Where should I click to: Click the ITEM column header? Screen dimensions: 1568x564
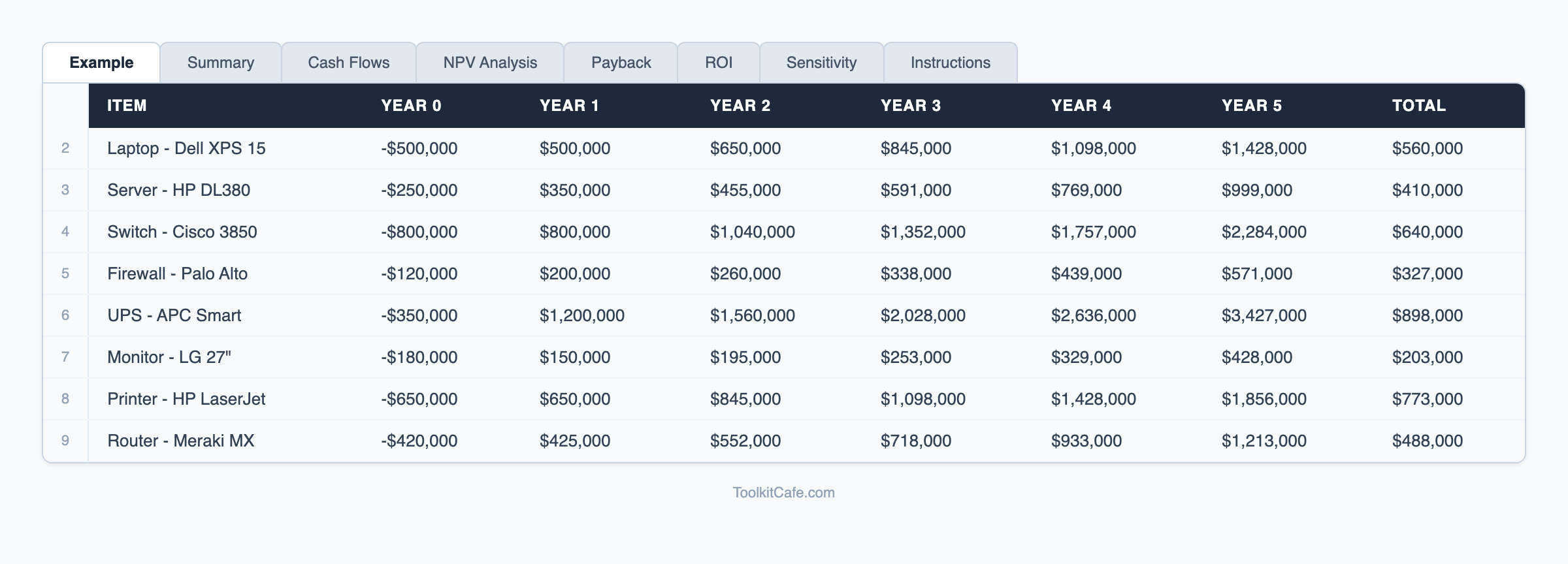[x=127, y=106]
